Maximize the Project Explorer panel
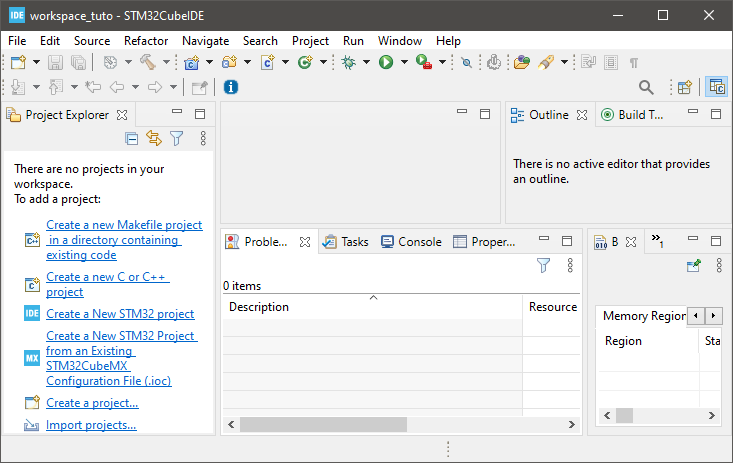The width and height of the screenshot is (733, 463). coord(200,114)
